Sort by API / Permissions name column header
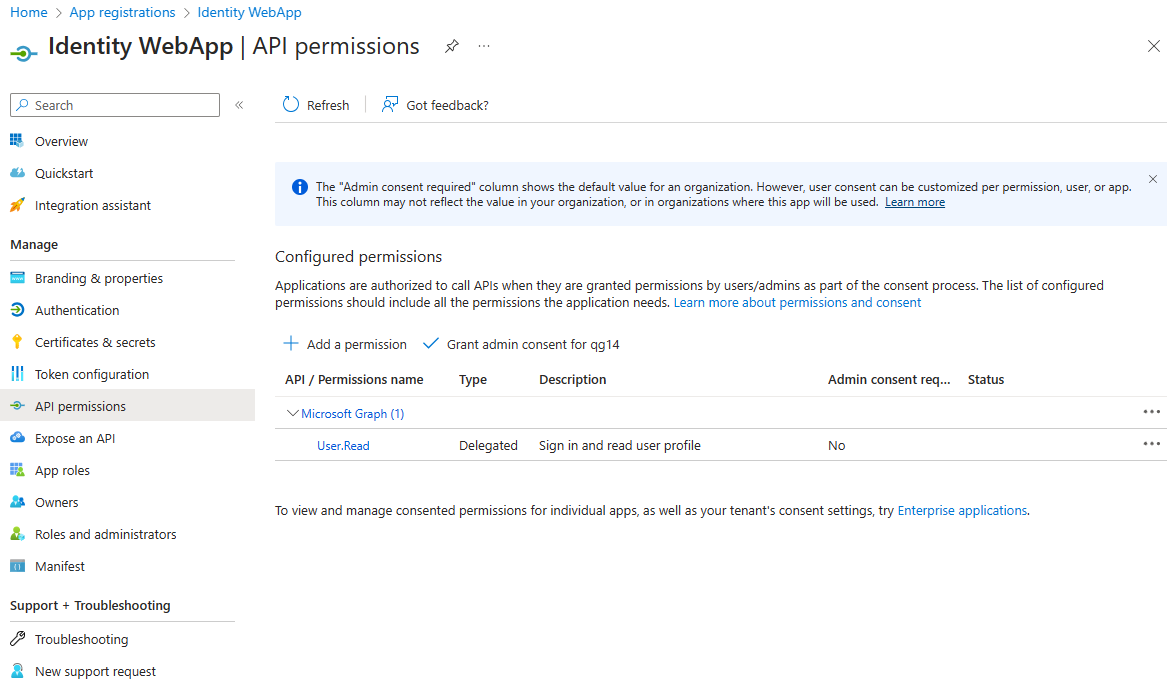Image resolution: width=1167 pixels, height=689 pixels. coord(354,379)
